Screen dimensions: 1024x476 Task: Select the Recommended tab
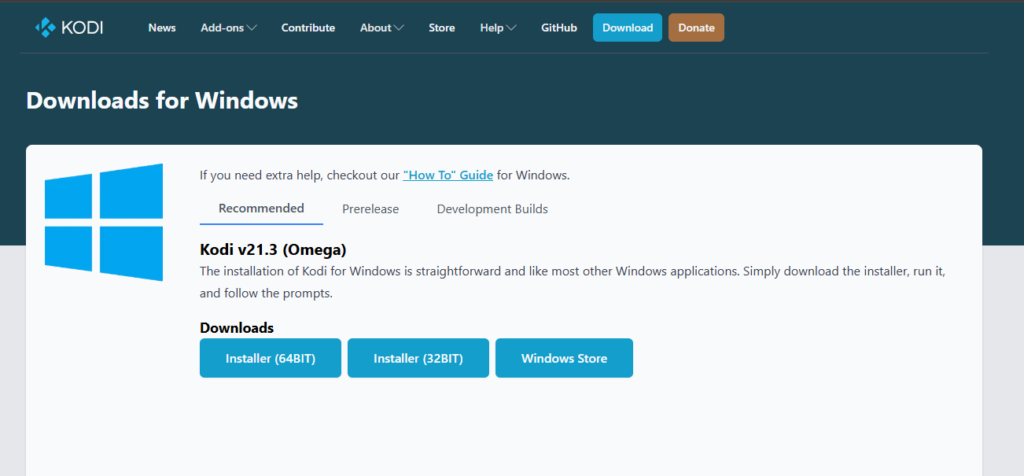point(261,209)
